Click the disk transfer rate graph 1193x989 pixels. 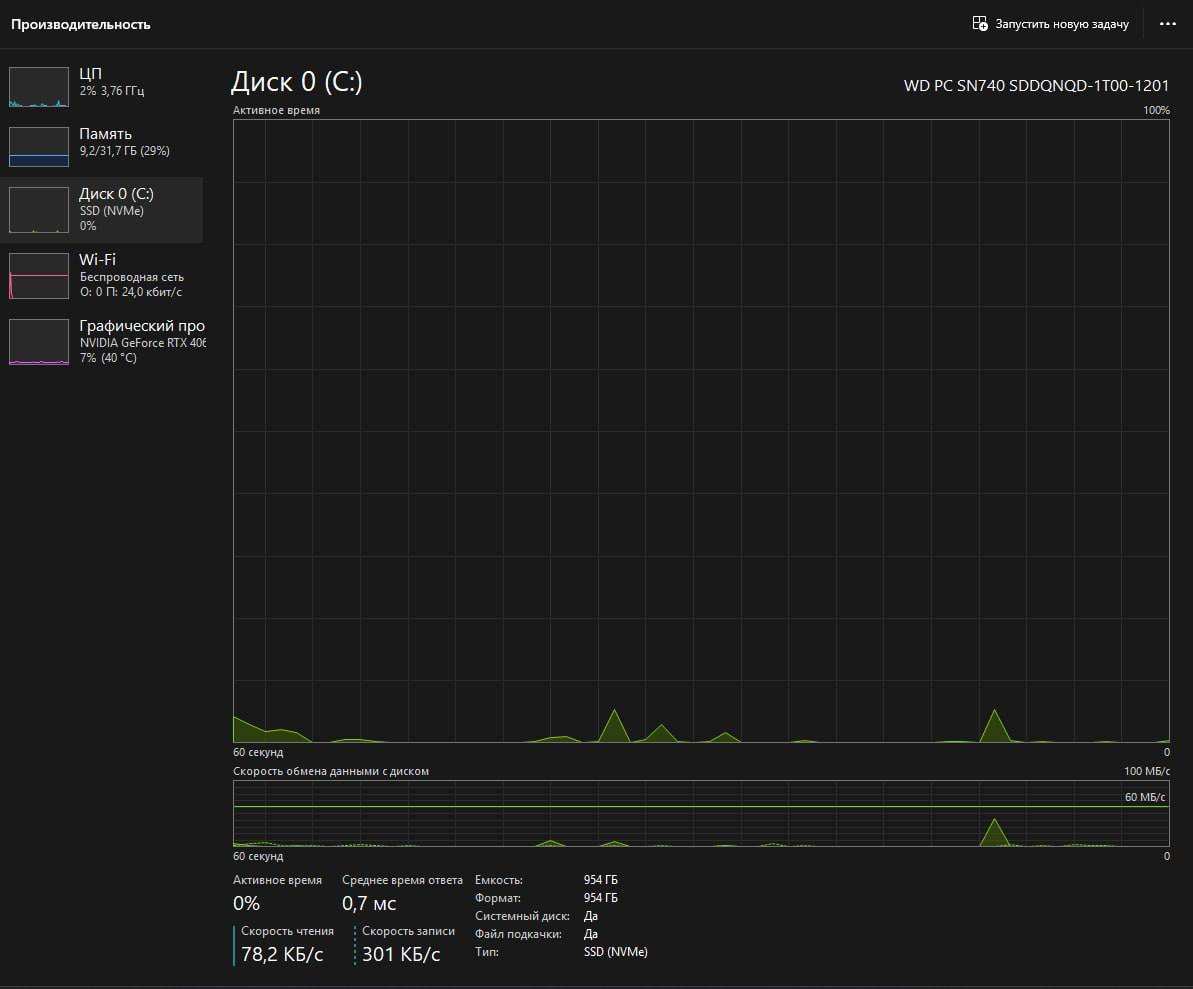coord(701,813)
